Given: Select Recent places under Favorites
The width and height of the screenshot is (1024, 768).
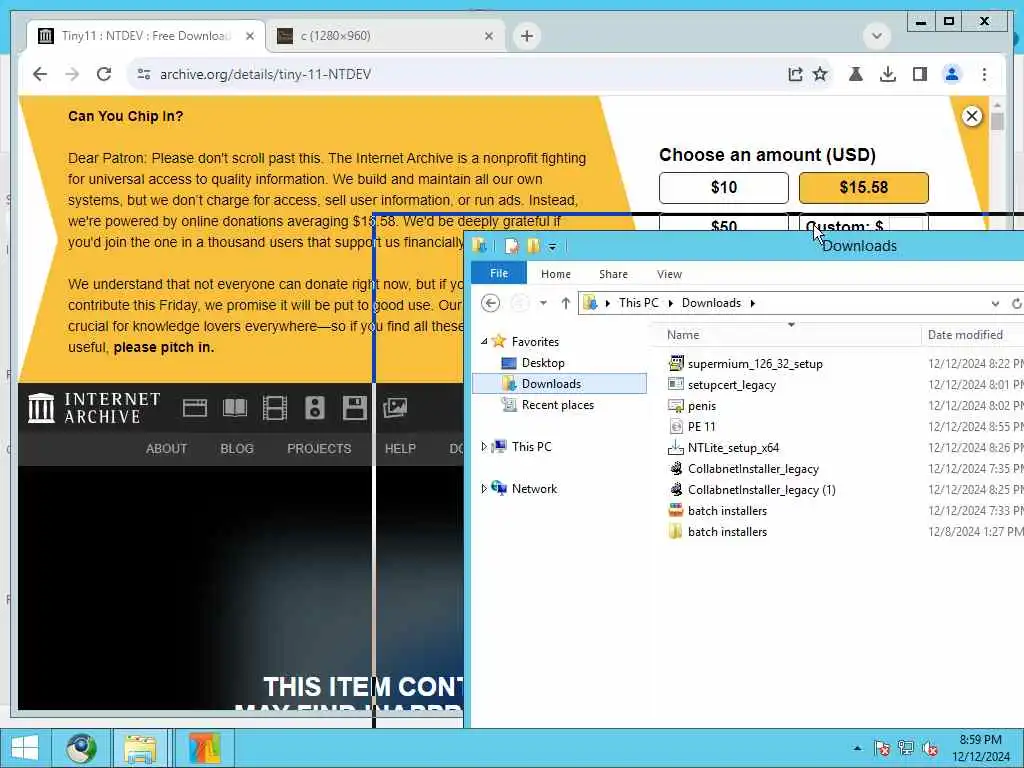Looking at the screenshot, I should tap(558, 405).
